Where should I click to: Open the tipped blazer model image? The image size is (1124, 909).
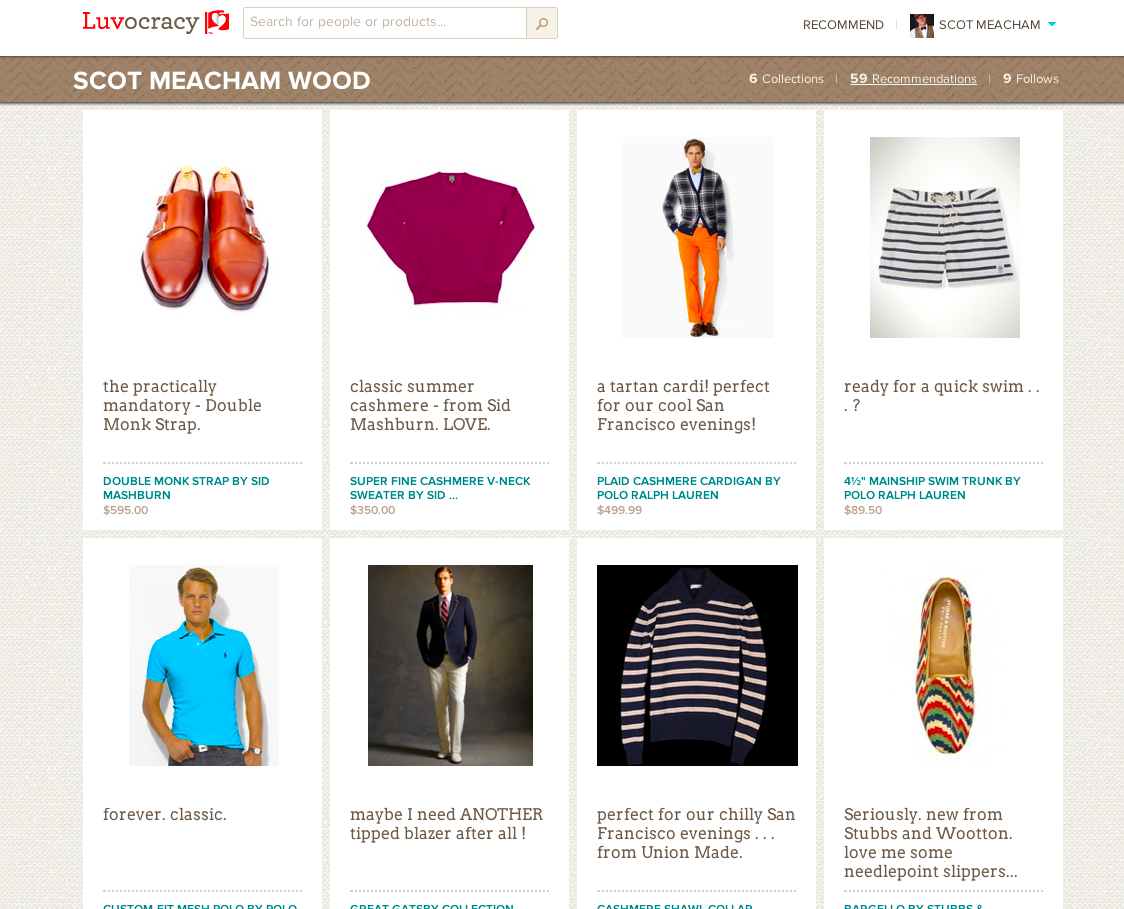[x=450, y=665]
